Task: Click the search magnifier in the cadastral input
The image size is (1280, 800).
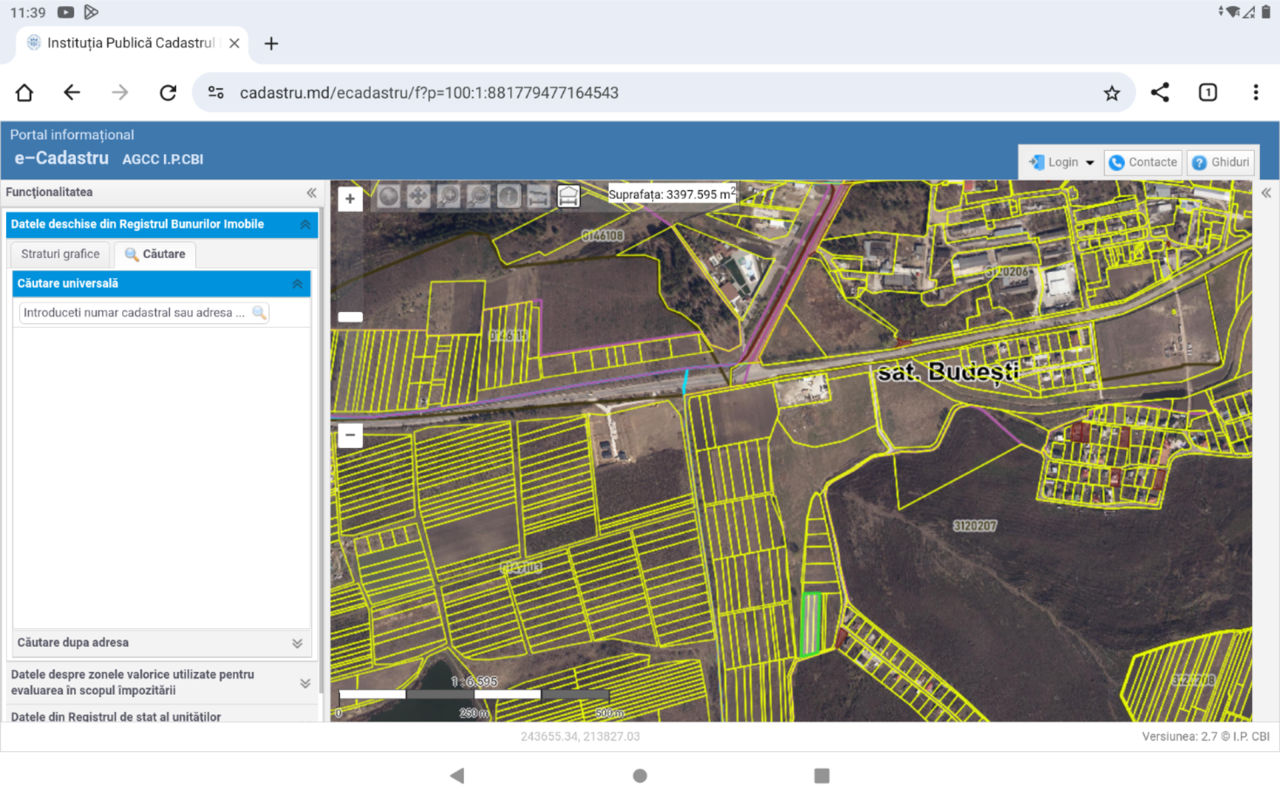Action: pyautogui.click(x=259, y=313)
